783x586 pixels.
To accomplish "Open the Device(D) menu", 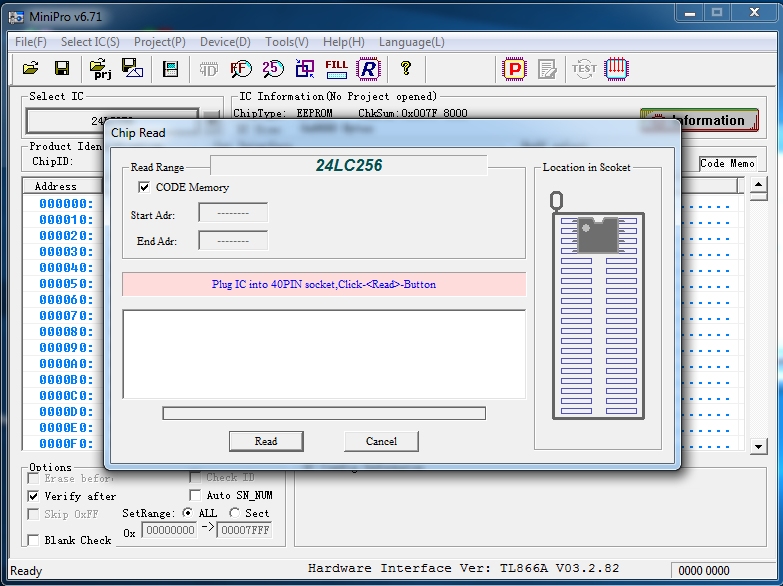I will (x=225, y=42).
